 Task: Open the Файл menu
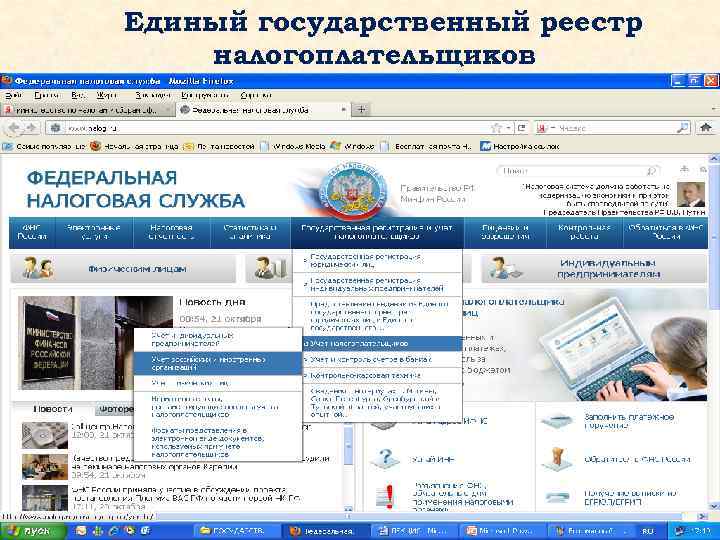14,96
